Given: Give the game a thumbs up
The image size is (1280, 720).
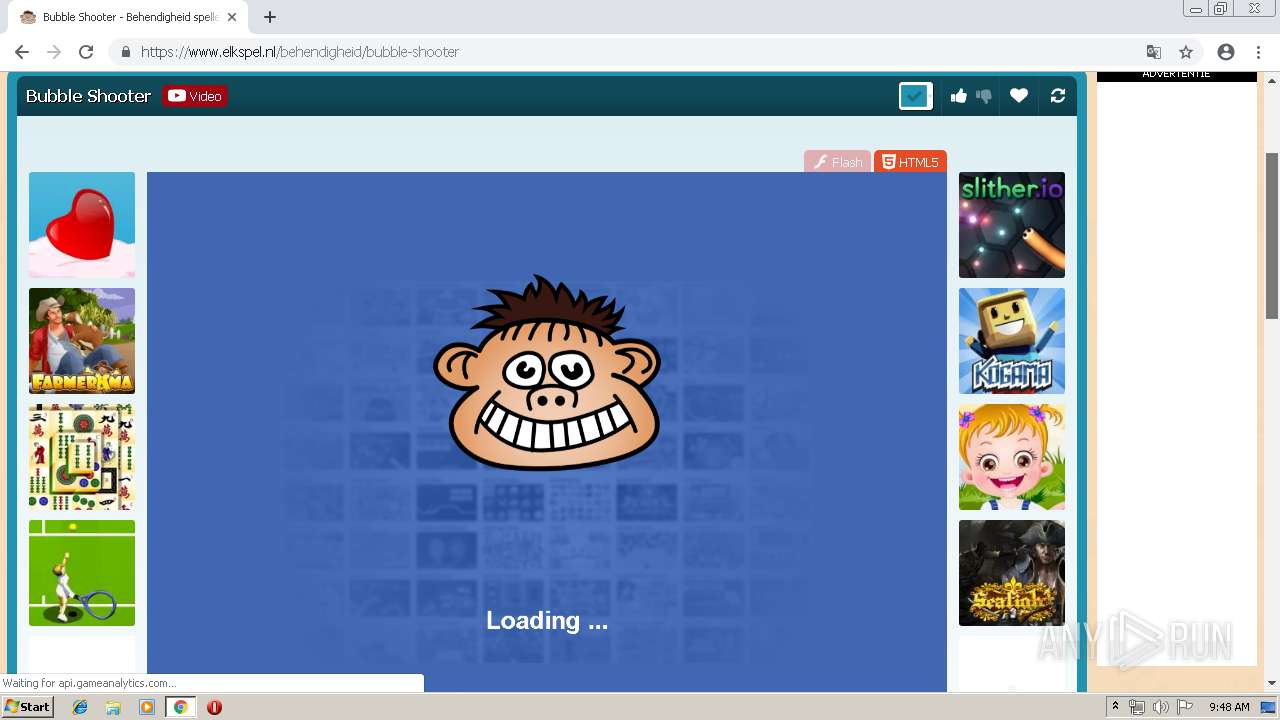Looking at the screenshot, I should [x=959, y=96].
